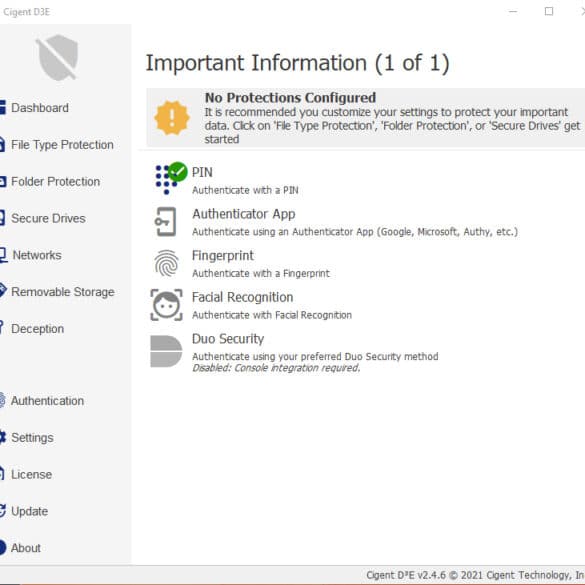Click 'Authenticate with a PIN' description

coord(245,190)
